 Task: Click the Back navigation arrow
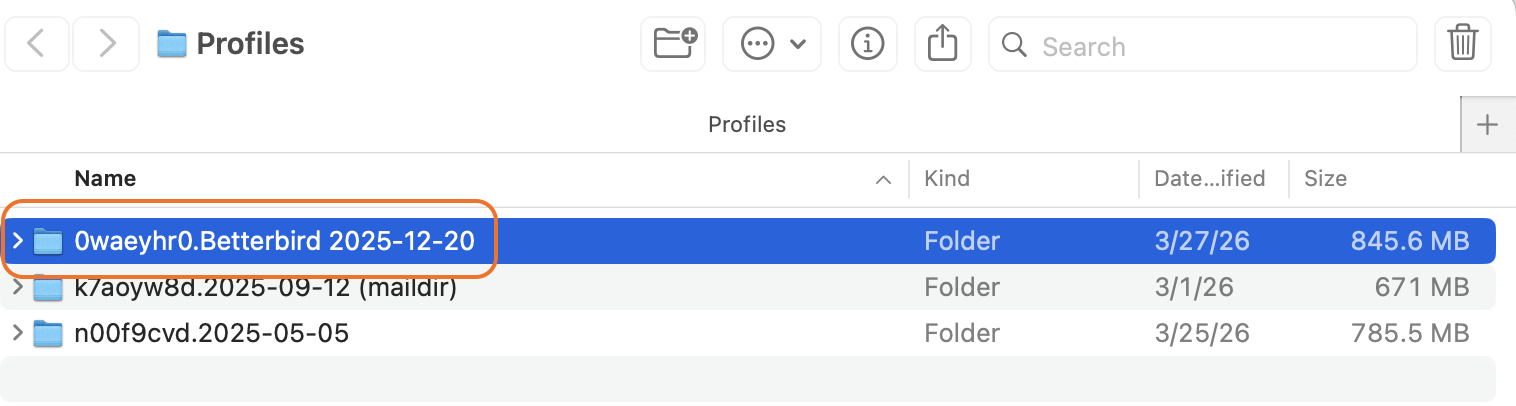36,44
